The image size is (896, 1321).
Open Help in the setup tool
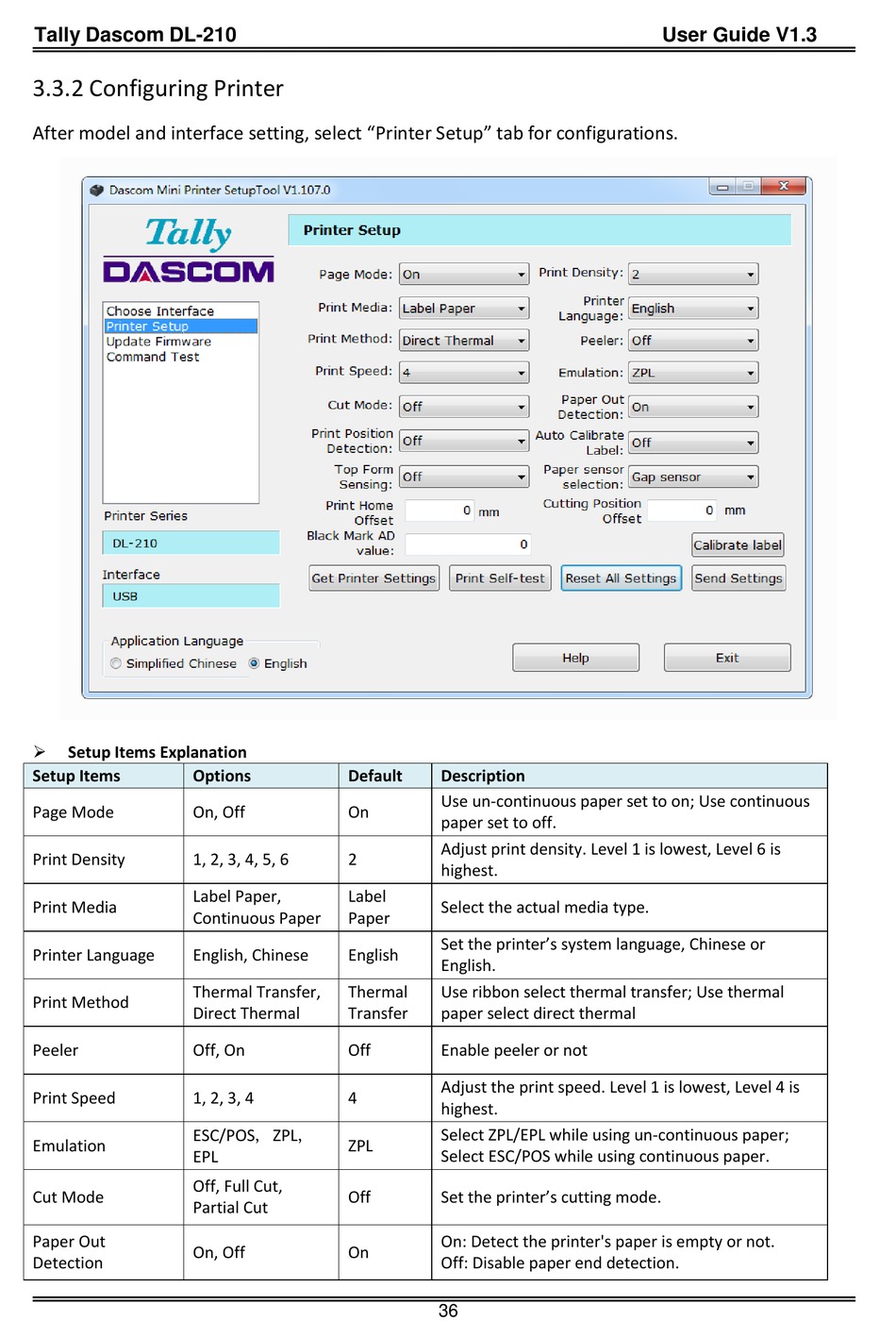point(575,658)
